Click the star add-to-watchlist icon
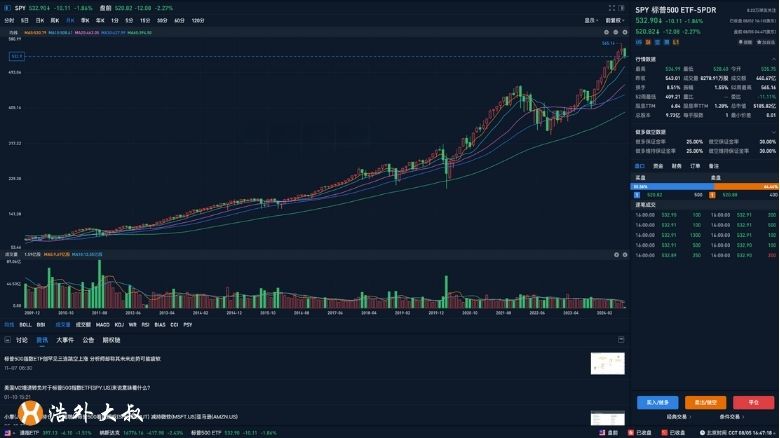780x438 pixels. pos(759,42)
